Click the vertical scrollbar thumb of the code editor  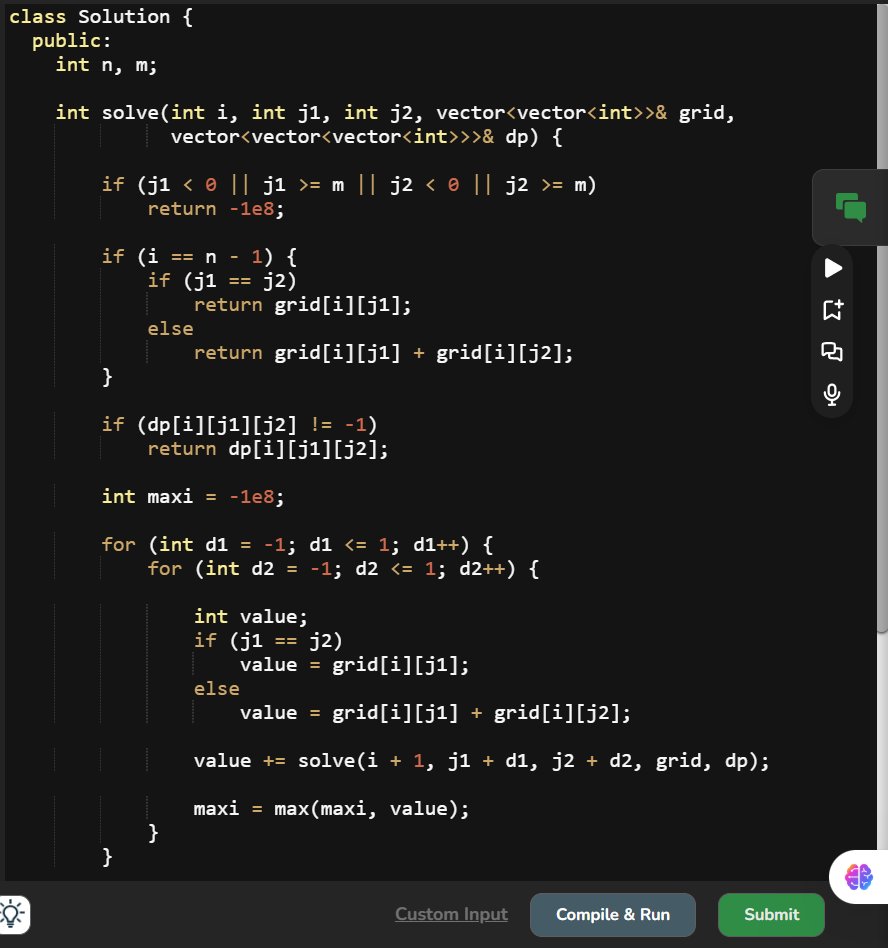882,317
